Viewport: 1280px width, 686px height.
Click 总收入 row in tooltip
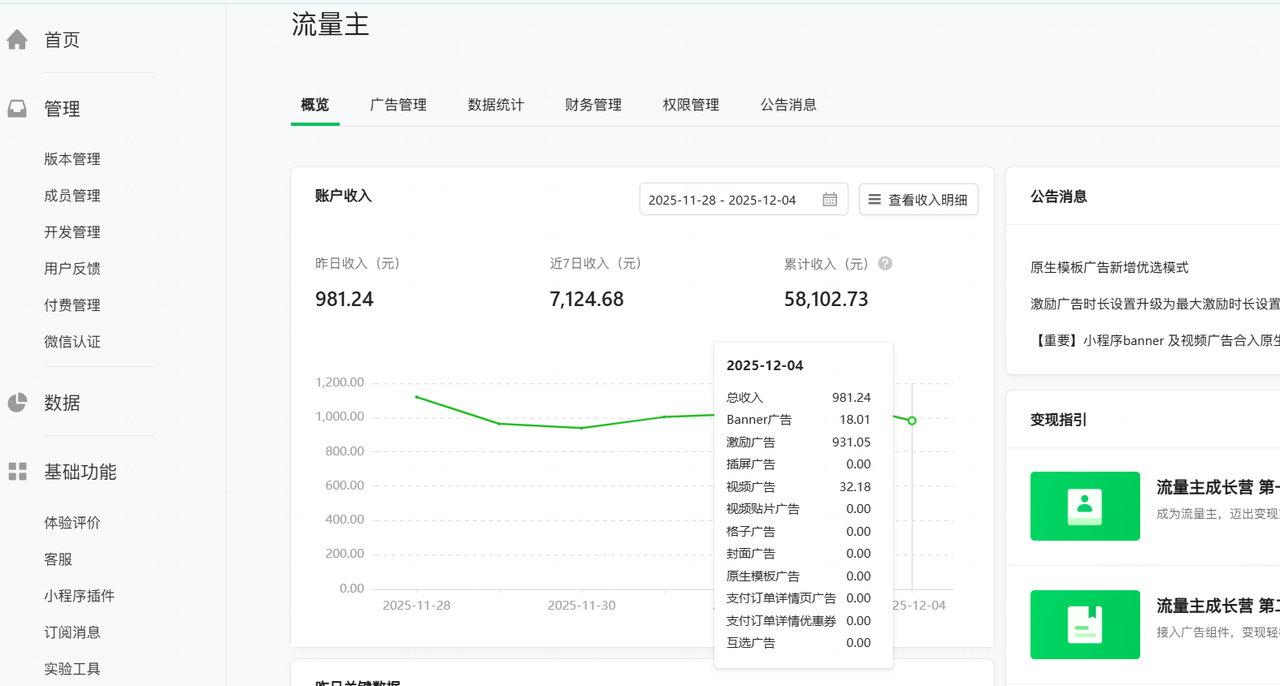coord(798,397)
